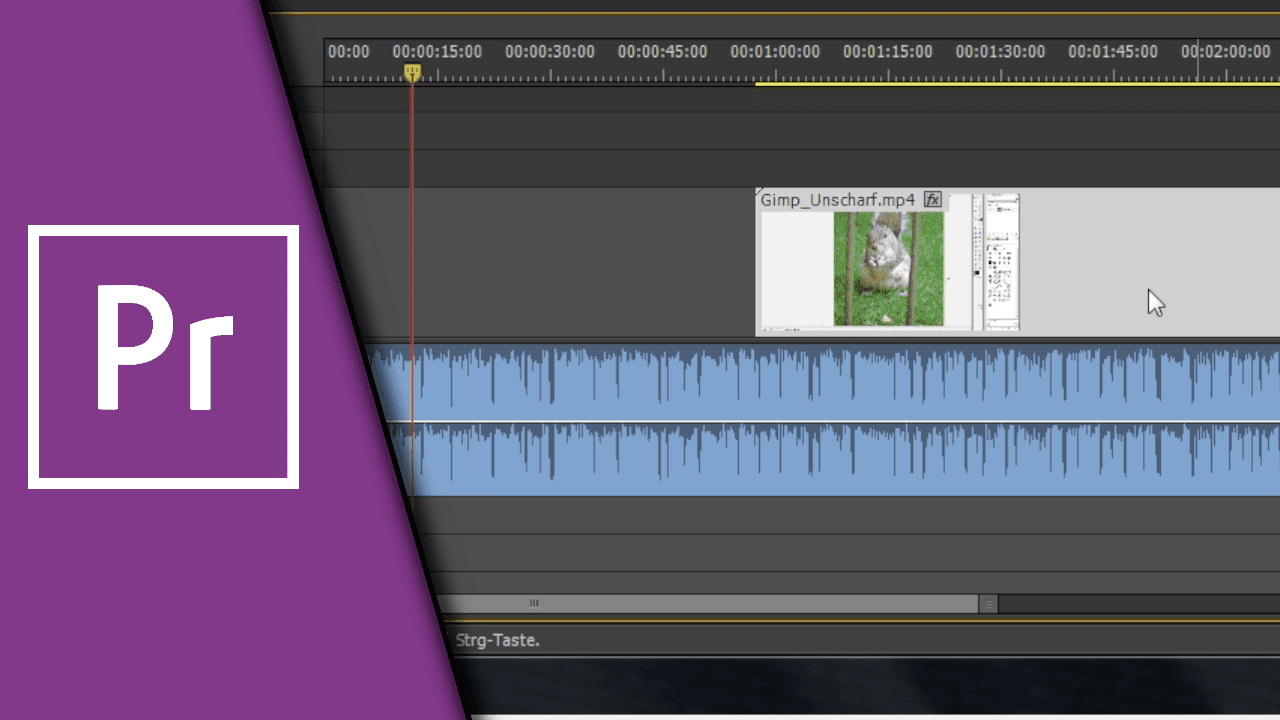Viewport: 1280px width, 720px height.
Task: Click 00:01:00:00 on the time ruler
Action: pyautogui.click(x=775, y=52)
